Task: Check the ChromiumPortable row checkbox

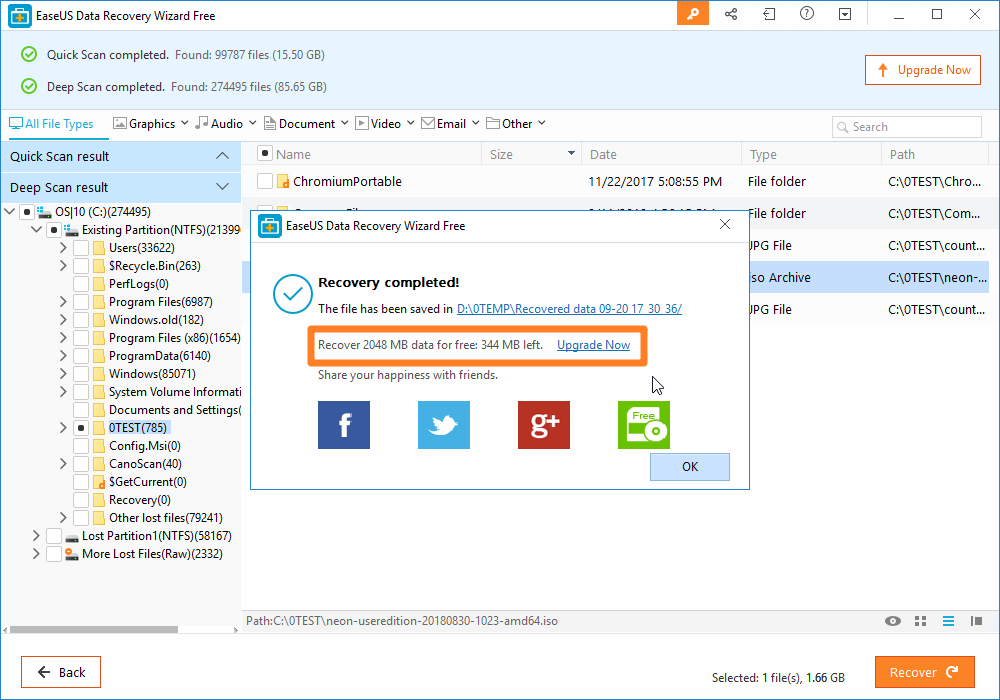Action: [x=265, y=181]
